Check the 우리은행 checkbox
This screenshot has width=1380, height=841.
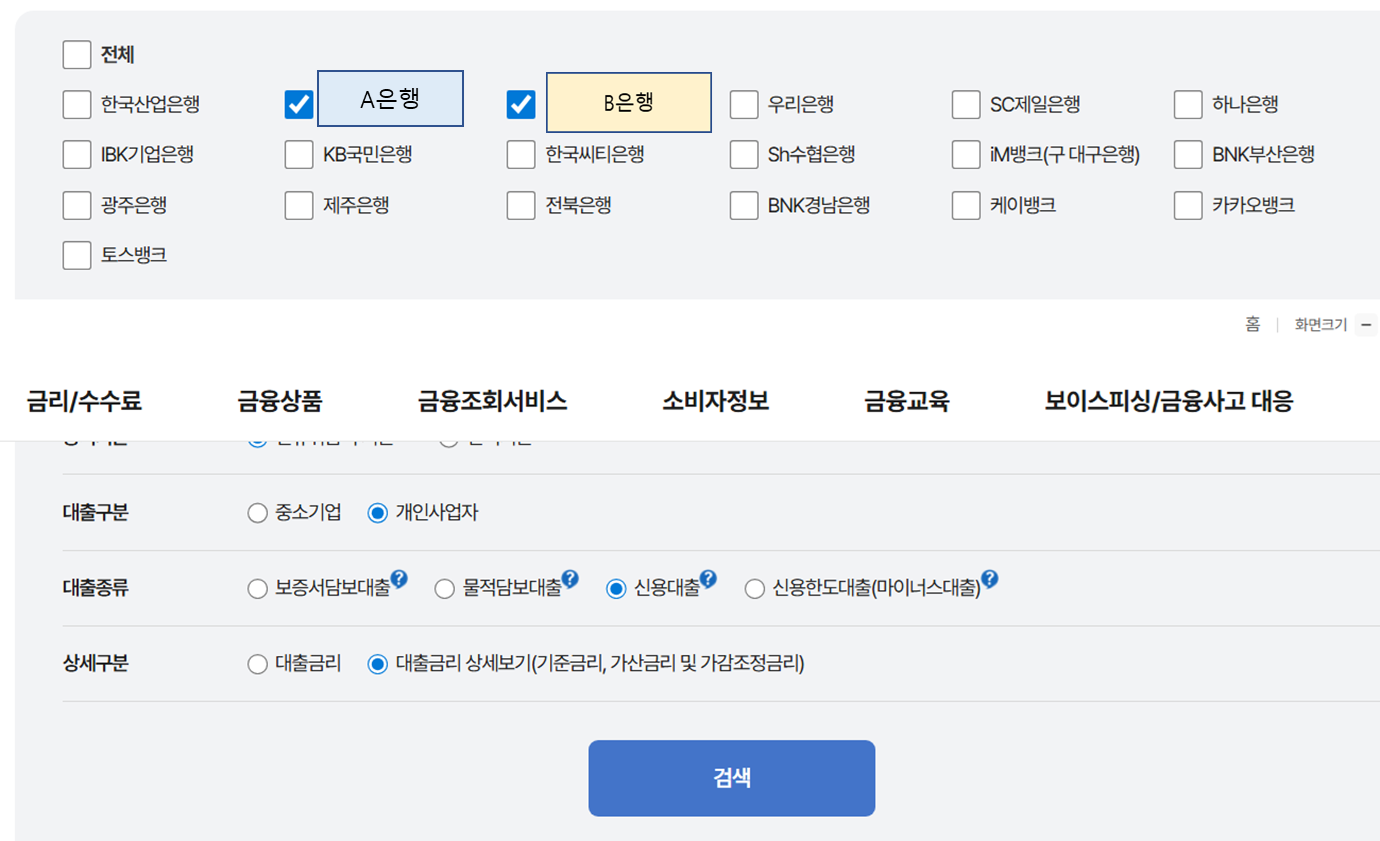coord(744,104)
